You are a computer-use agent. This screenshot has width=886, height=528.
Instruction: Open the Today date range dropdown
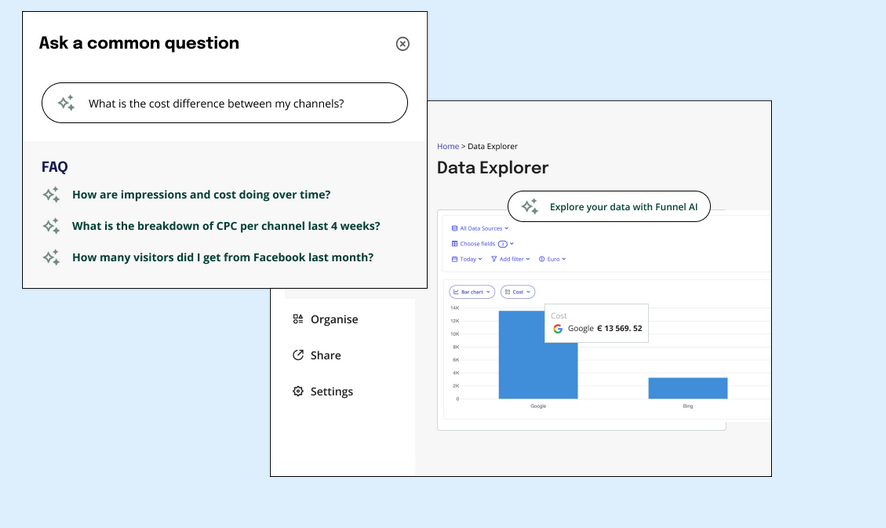pos(467,259)
